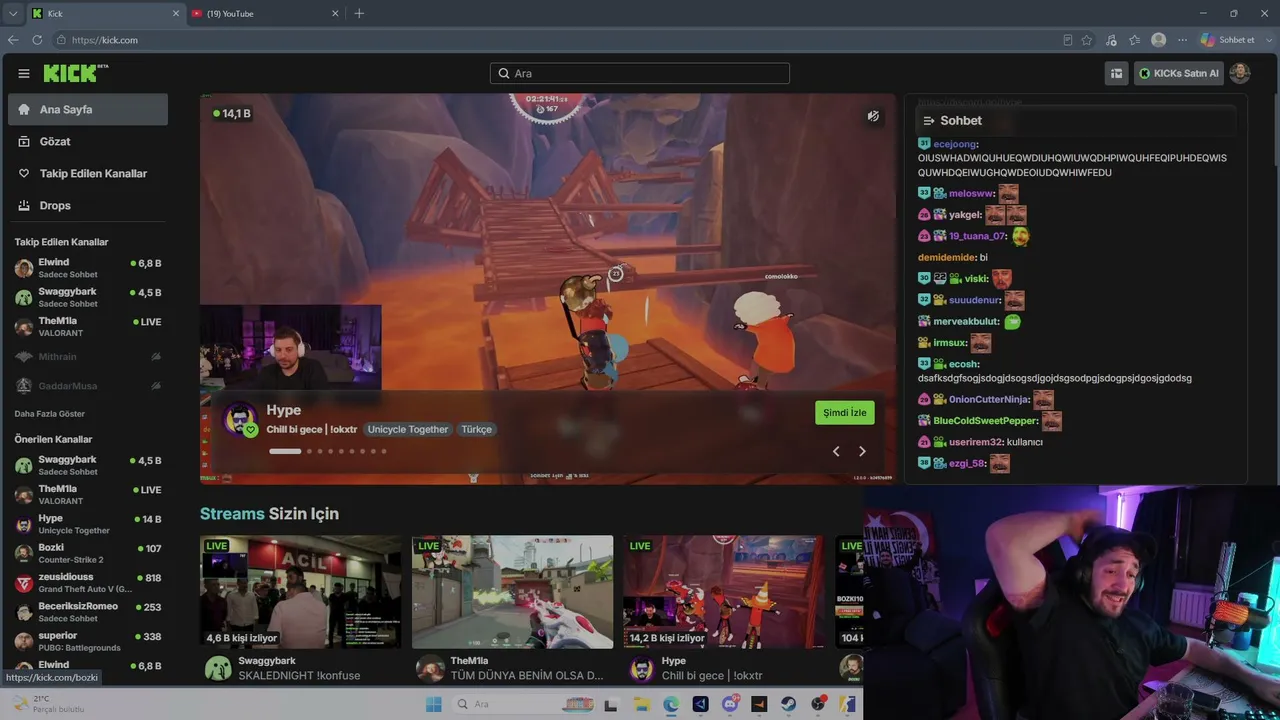Open Ana Sayfa in the sidebar
Image resolution: width=1280 pixels, height=720 pixels.
(x=88, y=110)
